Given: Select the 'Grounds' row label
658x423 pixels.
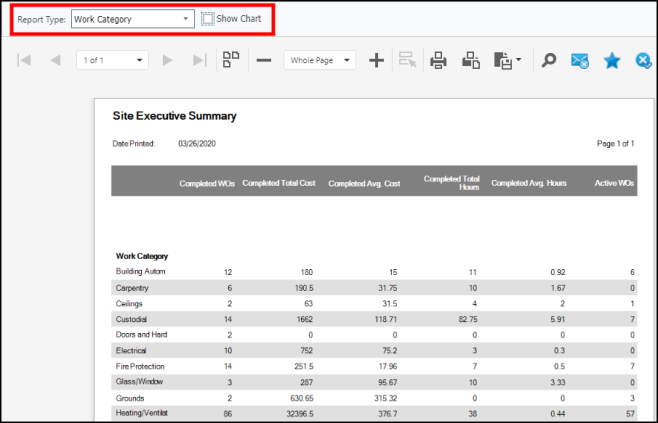Looking at the screenshot, I should pos(130,398).
